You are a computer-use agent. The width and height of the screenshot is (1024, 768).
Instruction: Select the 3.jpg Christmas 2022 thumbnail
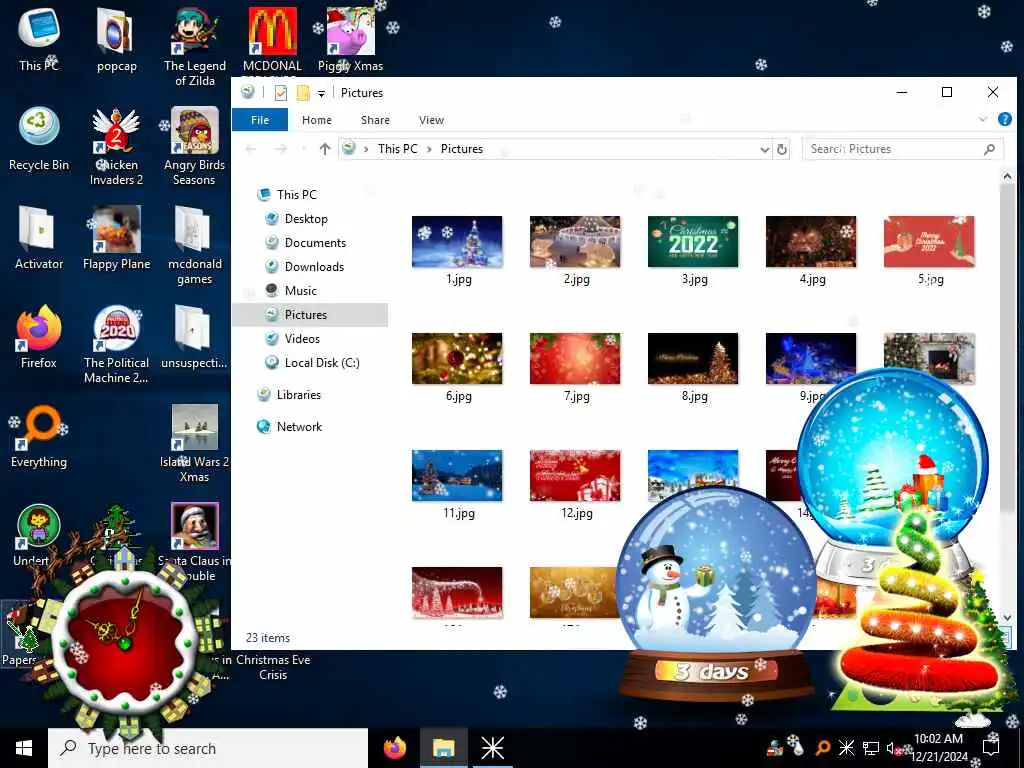pyautogui.click(x=693, y=242)
